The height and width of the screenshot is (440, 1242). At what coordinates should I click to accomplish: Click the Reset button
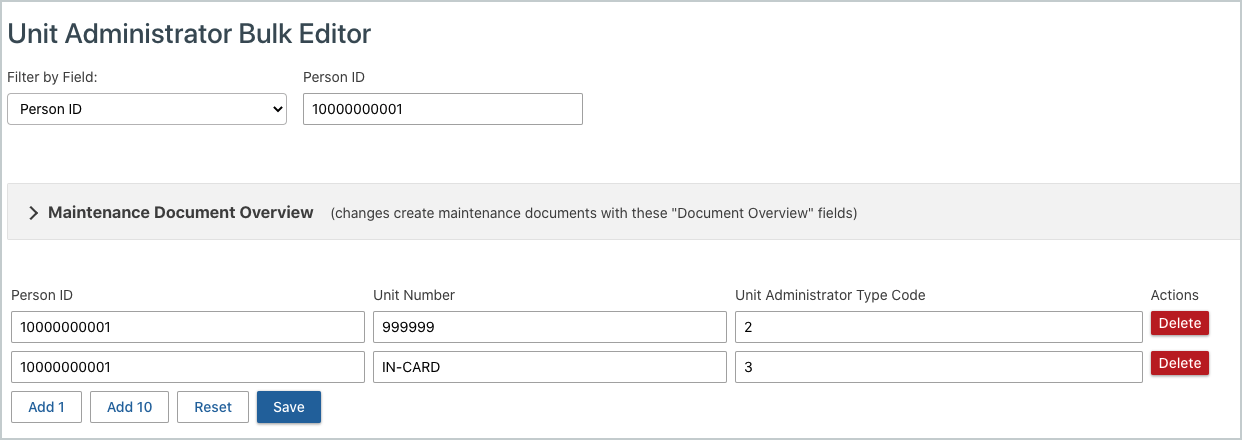pyautogui.click(x=213, y=407)
